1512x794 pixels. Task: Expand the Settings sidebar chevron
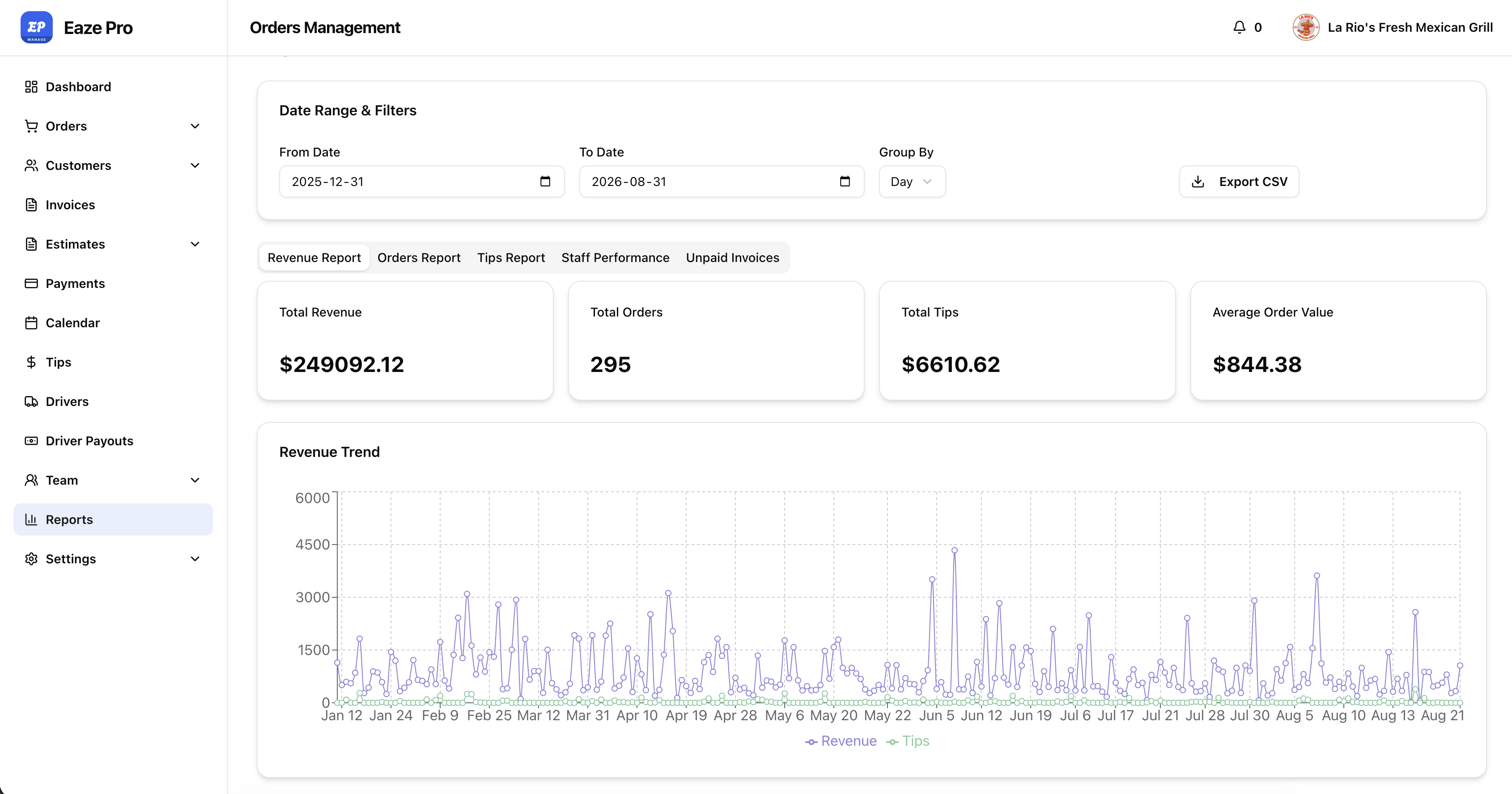click(195, 559)
